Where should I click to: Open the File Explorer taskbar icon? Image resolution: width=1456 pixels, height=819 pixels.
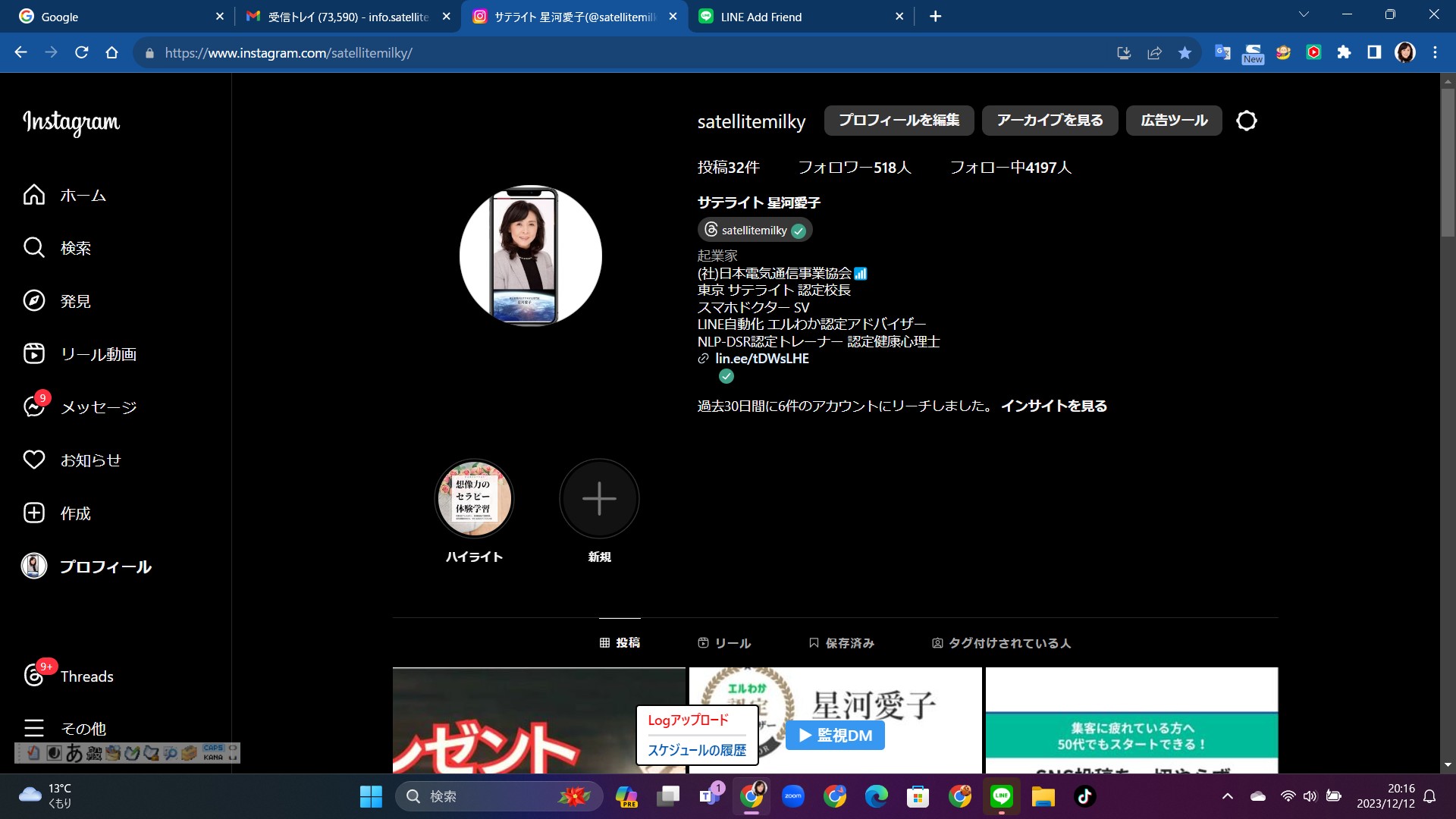point(1043,796)
